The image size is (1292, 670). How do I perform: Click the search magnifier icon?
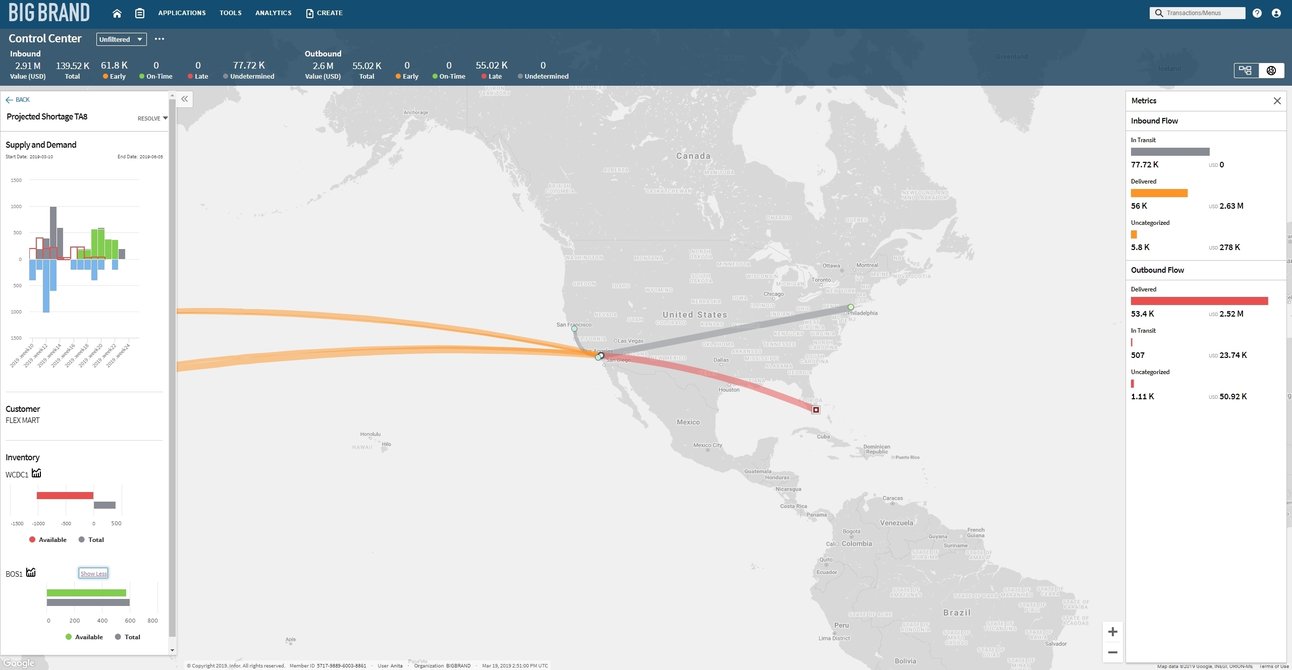pyautogui.click(x=1158, y=13)
